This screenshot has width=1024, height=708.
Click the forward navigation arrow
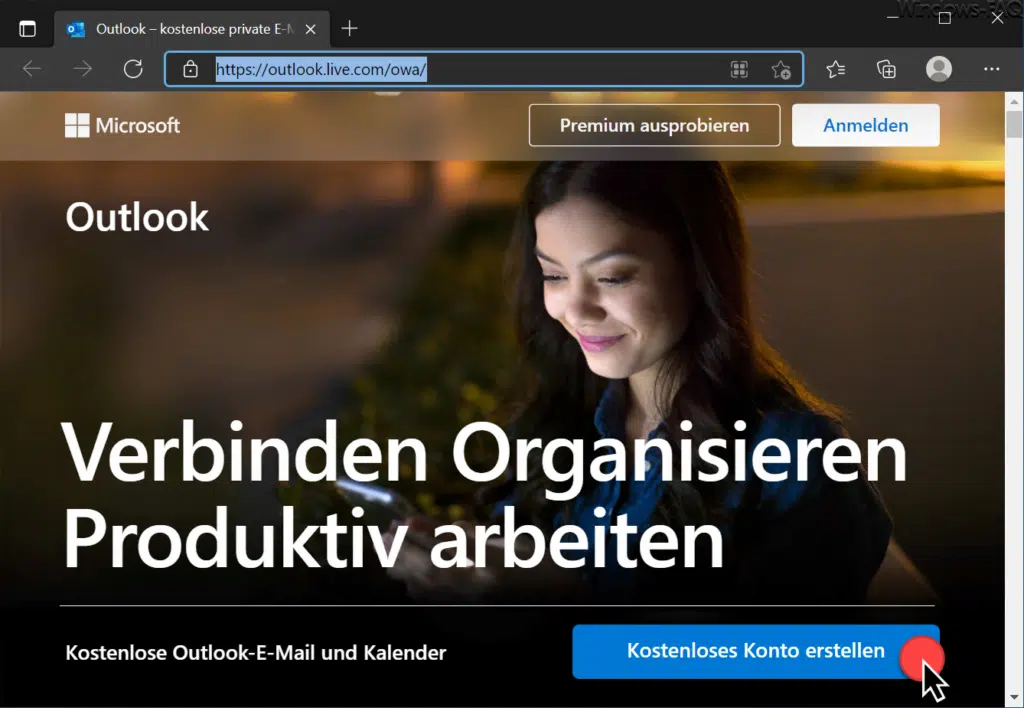(82, 69)
